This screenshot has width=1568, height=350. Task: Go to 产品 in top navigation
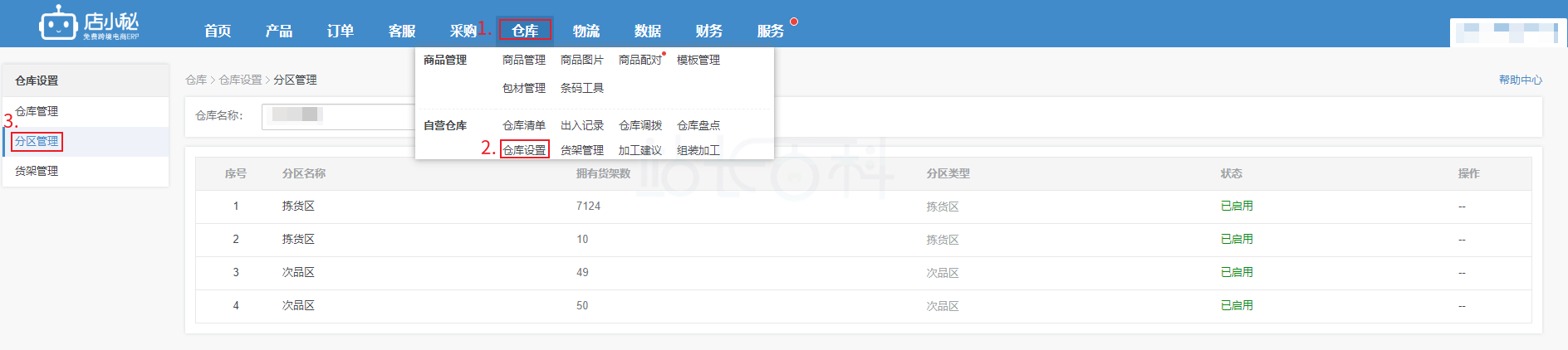(x=279, y=31)
